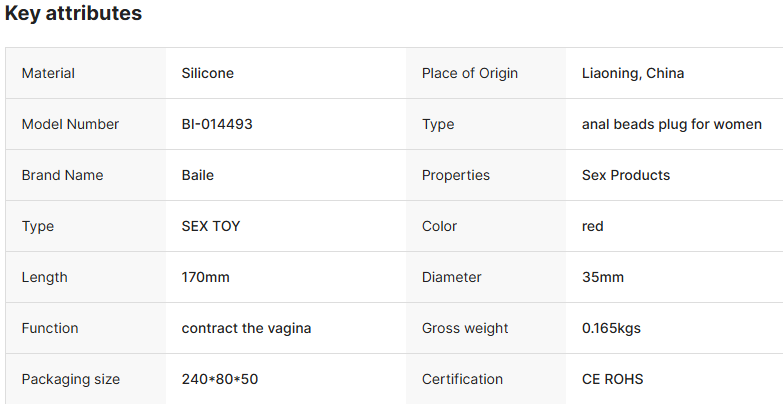Select the 170mm length value
Screen dimensions: 783x404
point(206,277)
